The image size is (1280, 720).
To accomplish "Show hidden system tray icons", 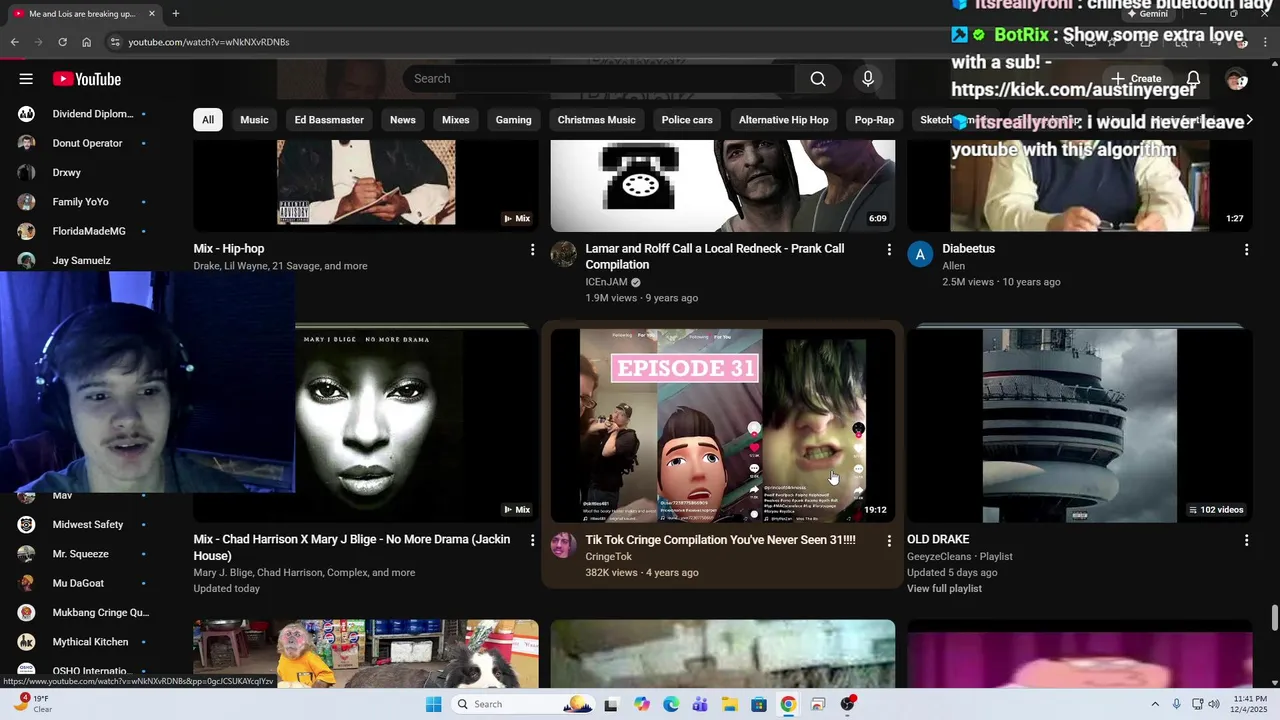I will point(1155,704).
